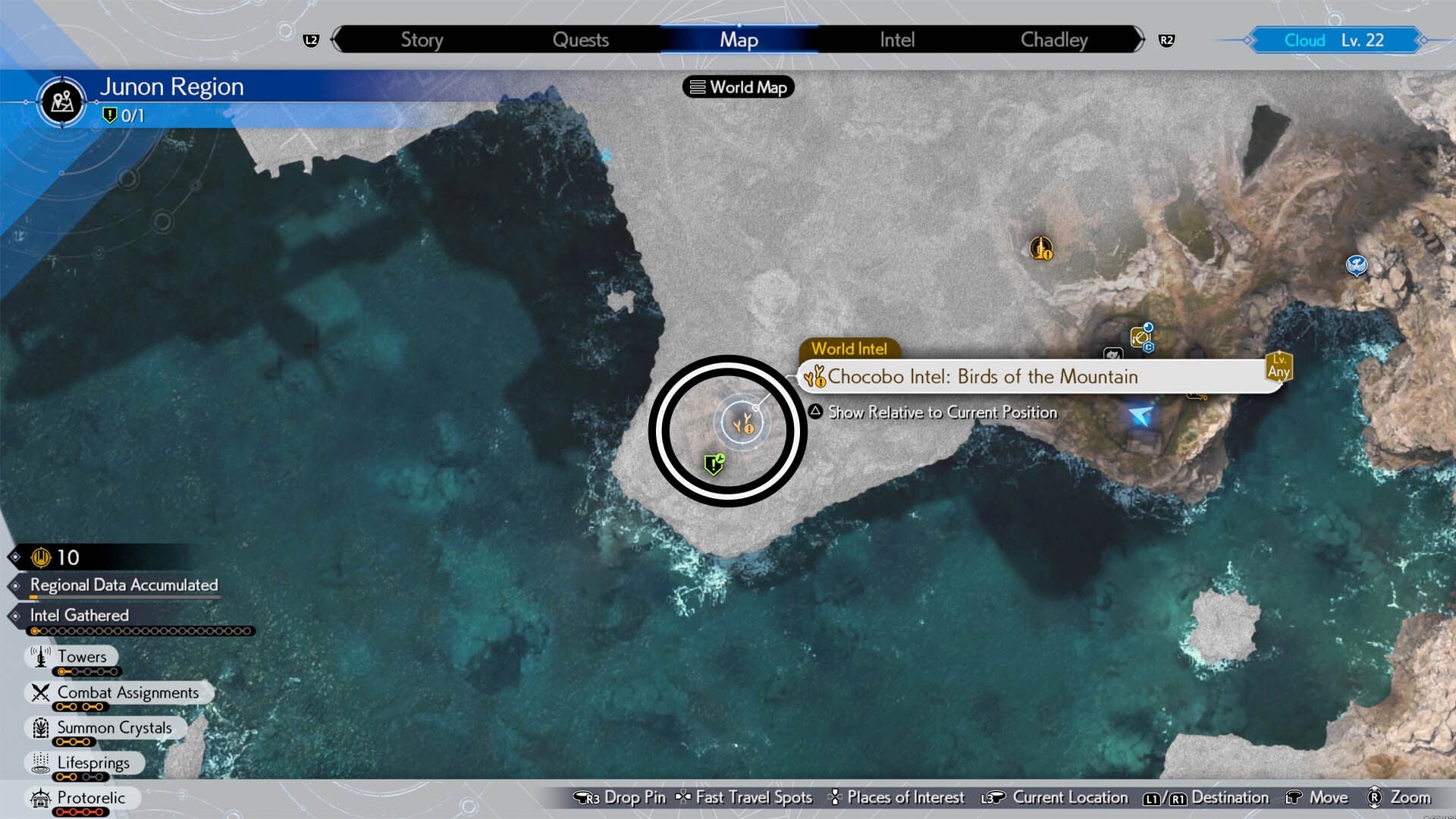Select the Towers category label

pyautogui.click(x=83, y=657)
